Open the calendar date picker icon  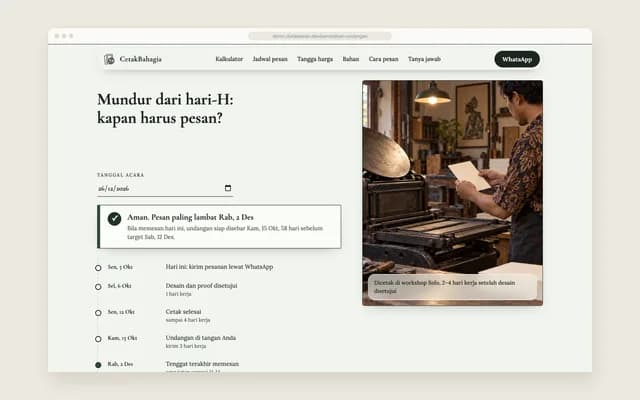228,188
